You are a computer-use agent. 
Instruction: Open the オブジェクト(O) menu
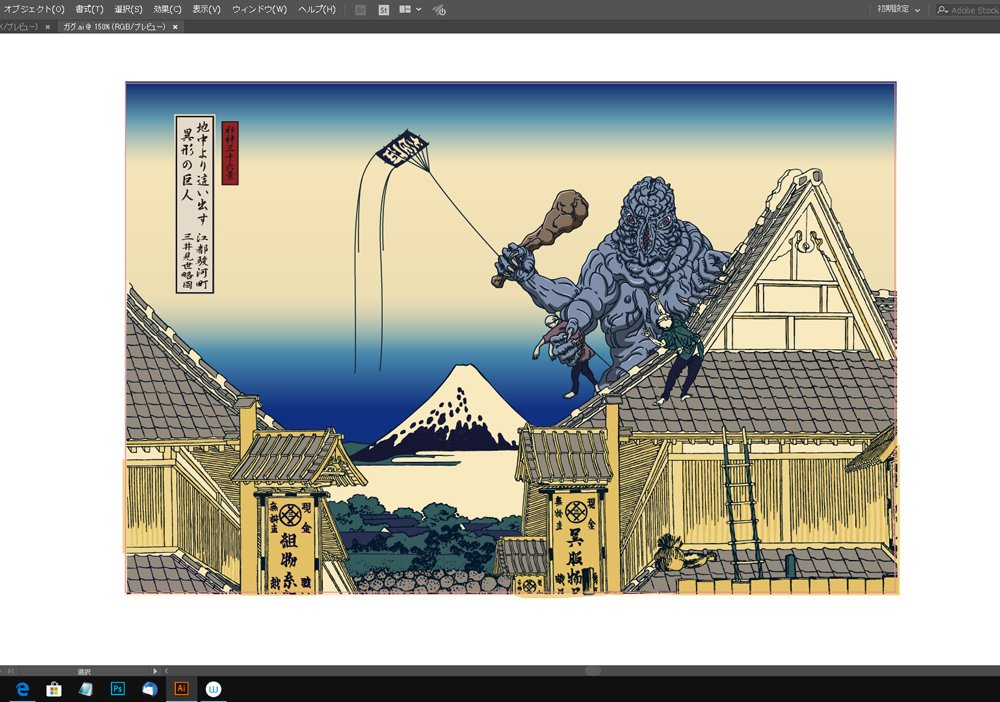point(34,10)
